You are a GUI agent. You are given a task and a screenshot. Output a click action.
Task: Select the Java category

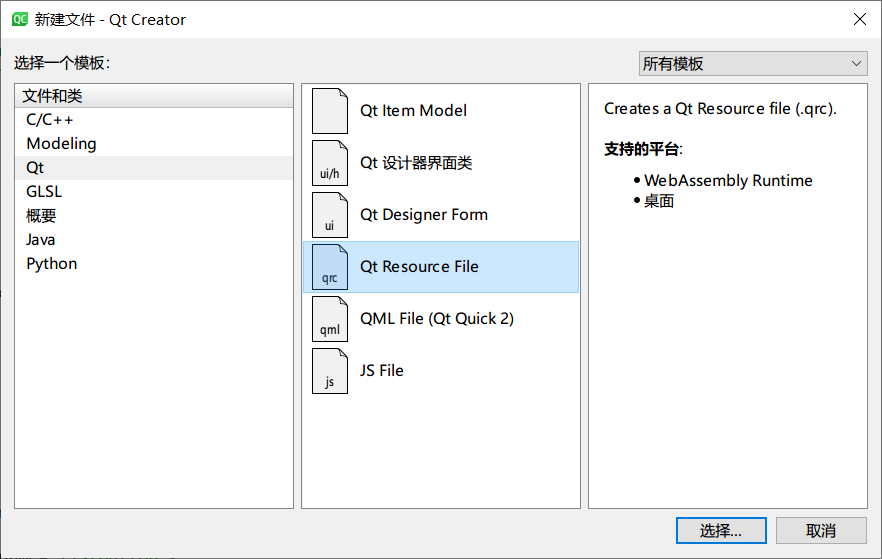(154, 240)
